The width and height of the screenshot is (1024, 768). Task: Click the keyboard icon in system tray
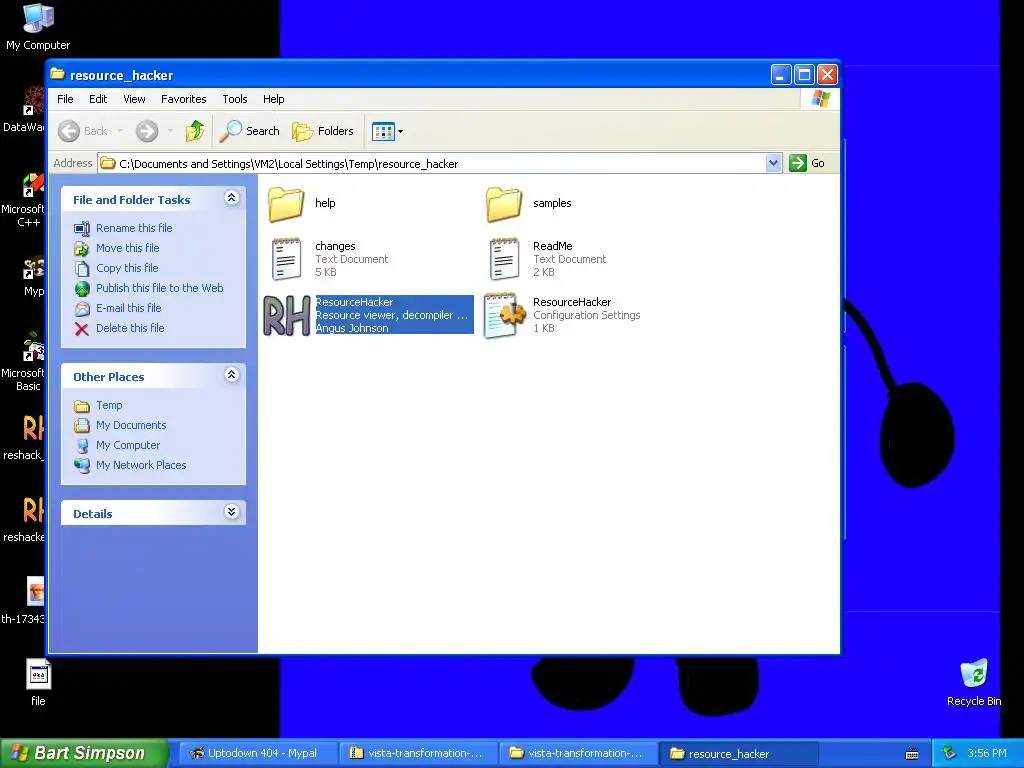[x=912, y=754]
